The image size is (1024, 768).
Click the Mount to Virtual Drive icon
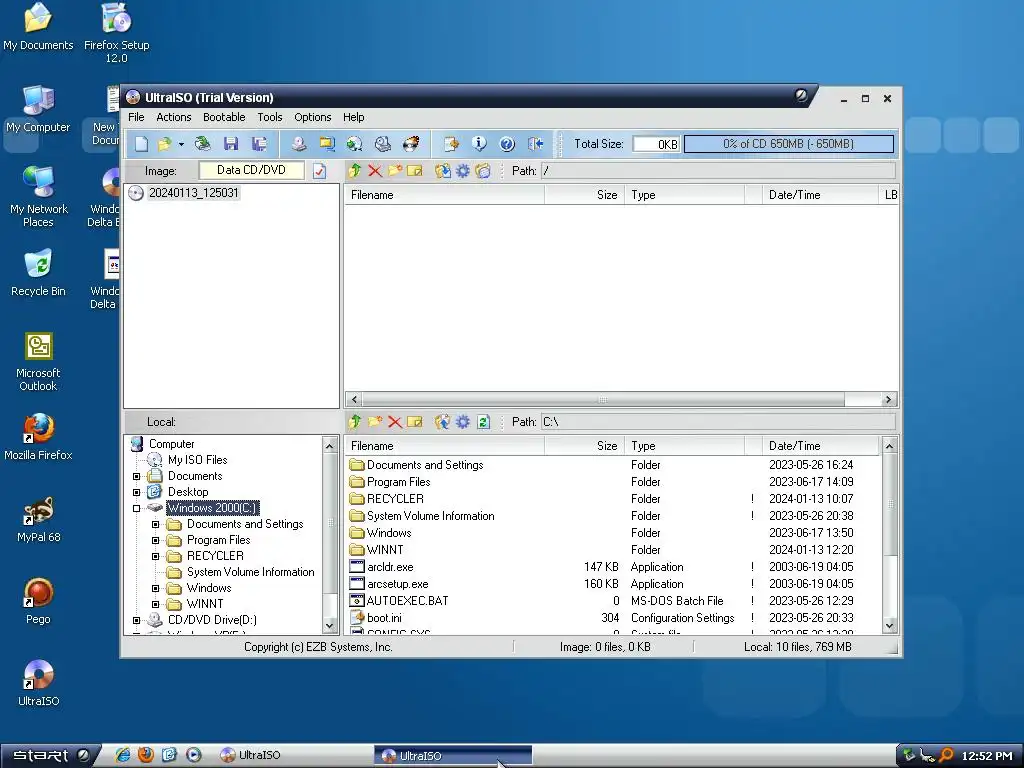pyautogui.click(x=383, y=144)
